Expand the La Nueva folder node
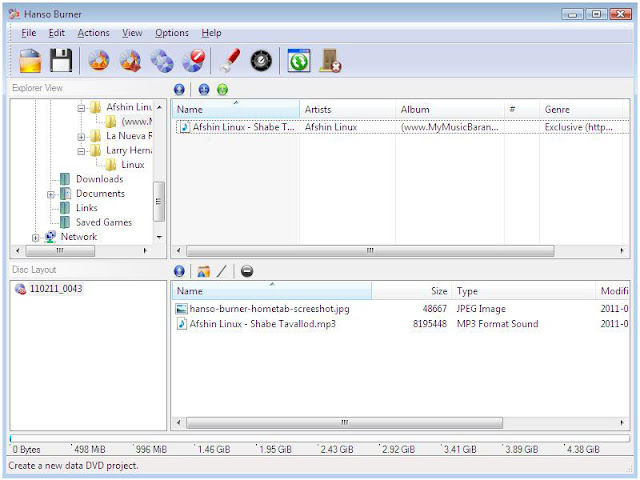Image resolution: width=640 pixels, height=480 pixels. (x=81, y=137)
